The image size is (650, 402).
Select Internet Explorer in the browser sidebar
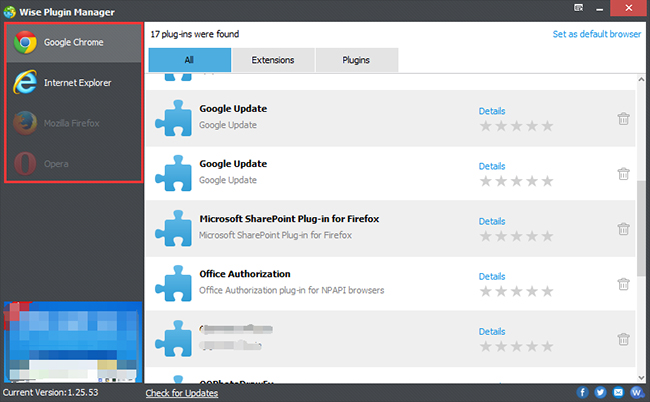click(x=72, y=83)
